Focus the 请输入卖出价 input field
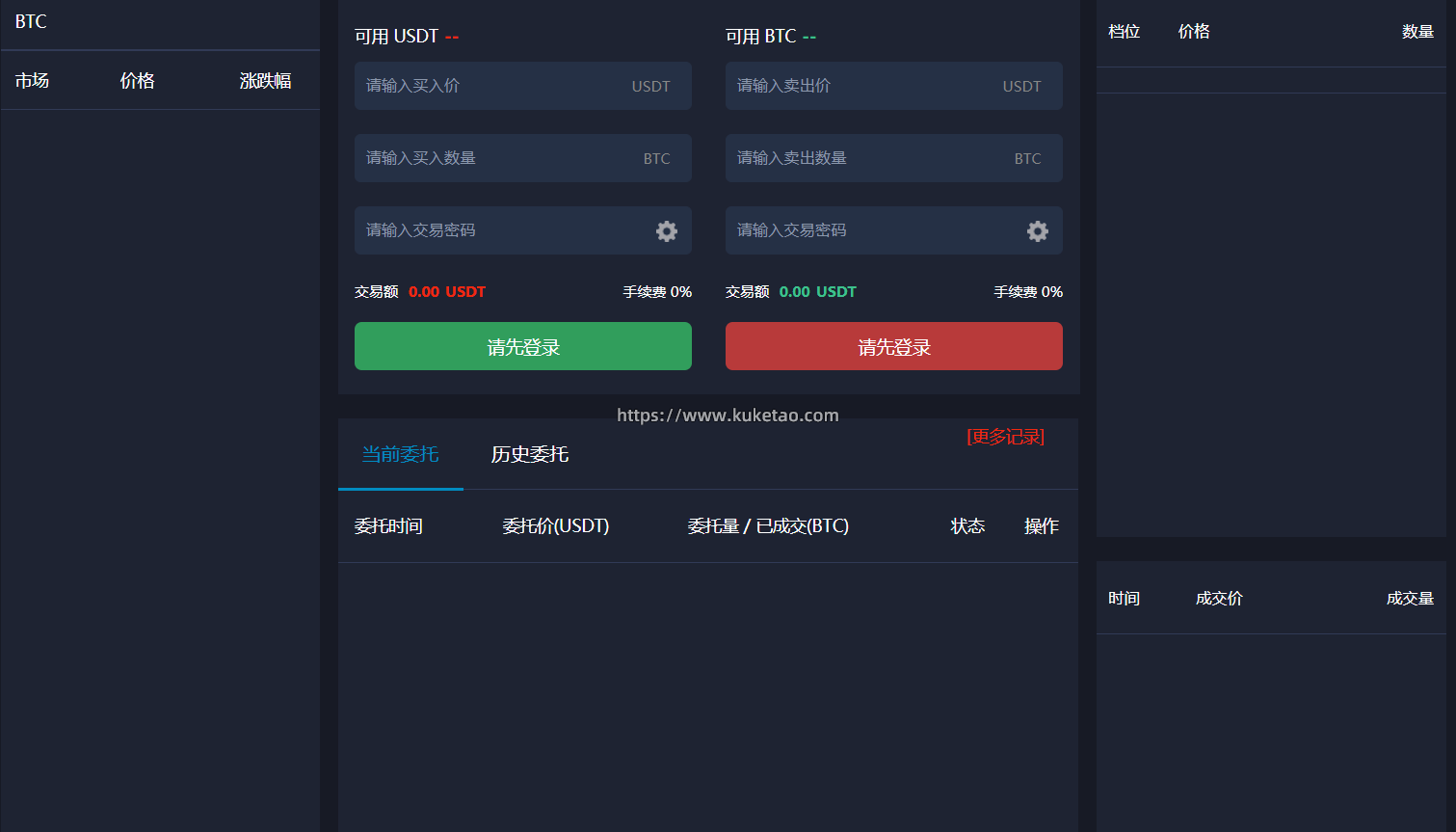1456x832 pixels. (894, 86)
